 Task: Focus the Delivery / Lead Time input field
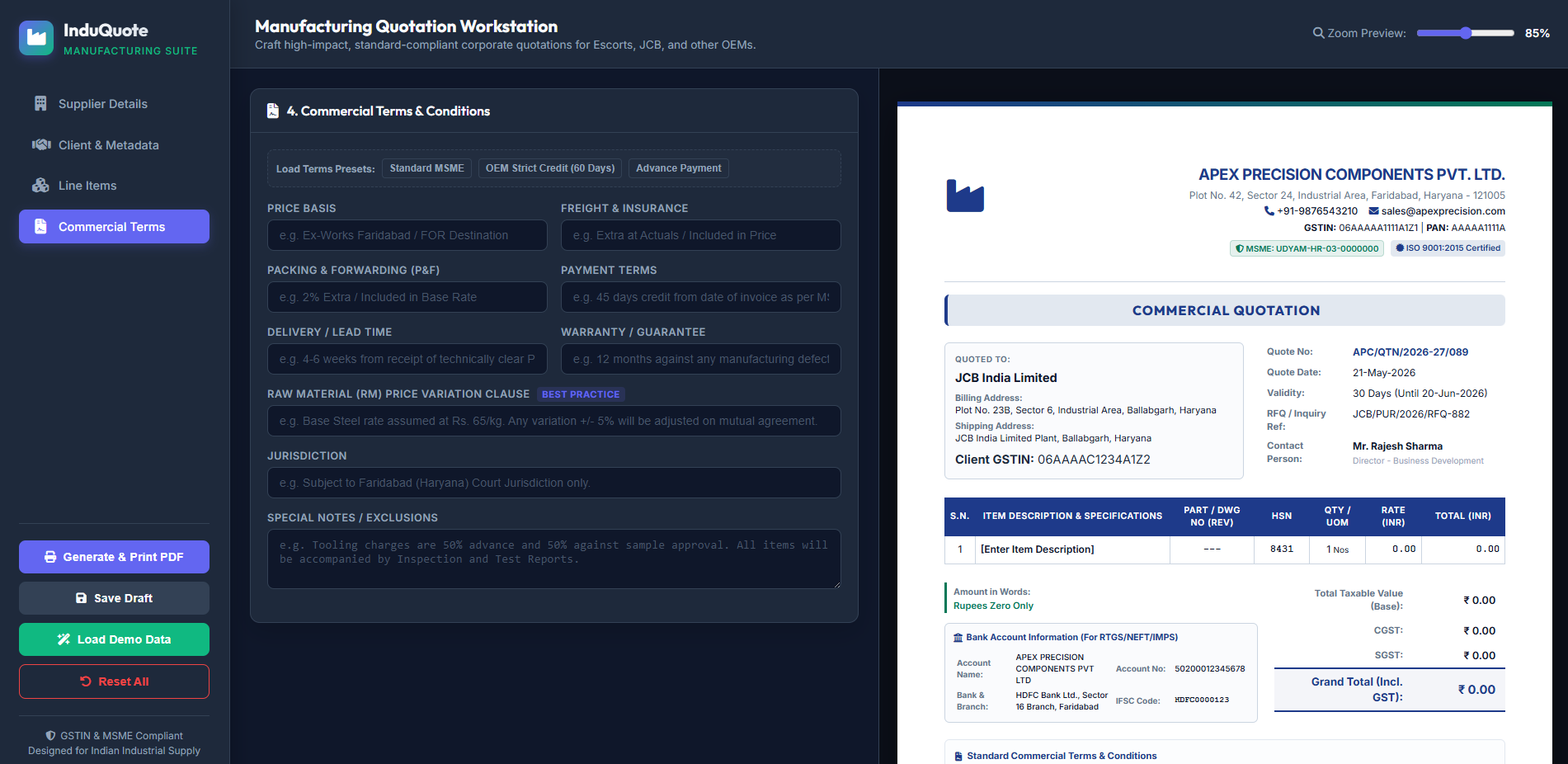click(x=407, y=359)
